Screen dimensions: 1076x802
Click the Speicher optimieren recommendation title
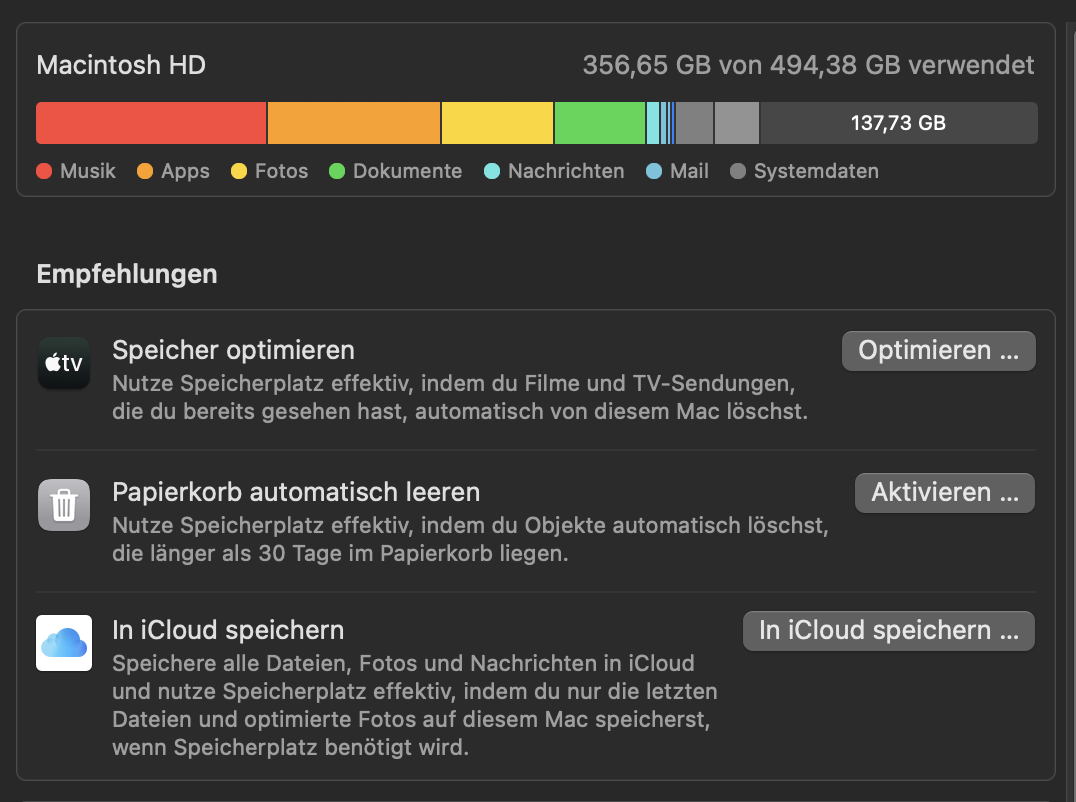[x=233, y=350]
